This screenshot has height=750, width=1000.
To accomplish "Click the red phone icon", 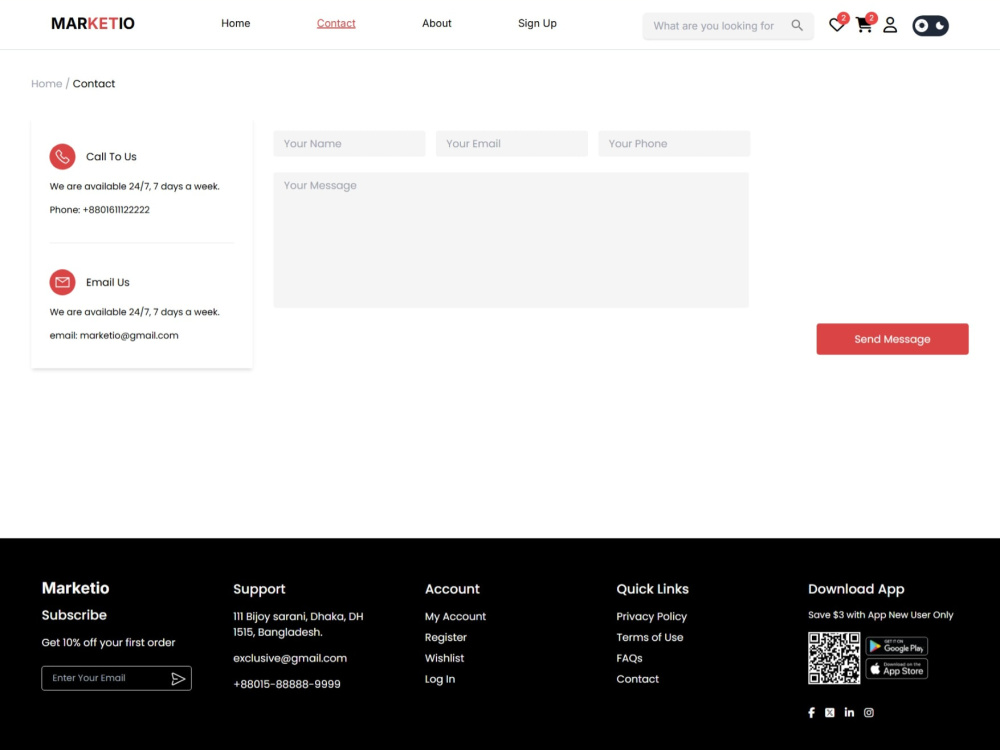I will tap(62, 156).
